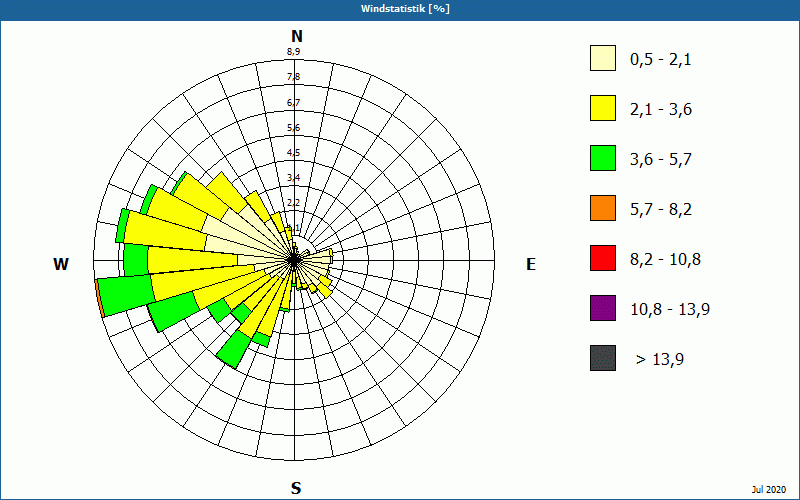Click the '7,8' radial axis value
Screen dimensions: 800x500
[x=293, y=77]
